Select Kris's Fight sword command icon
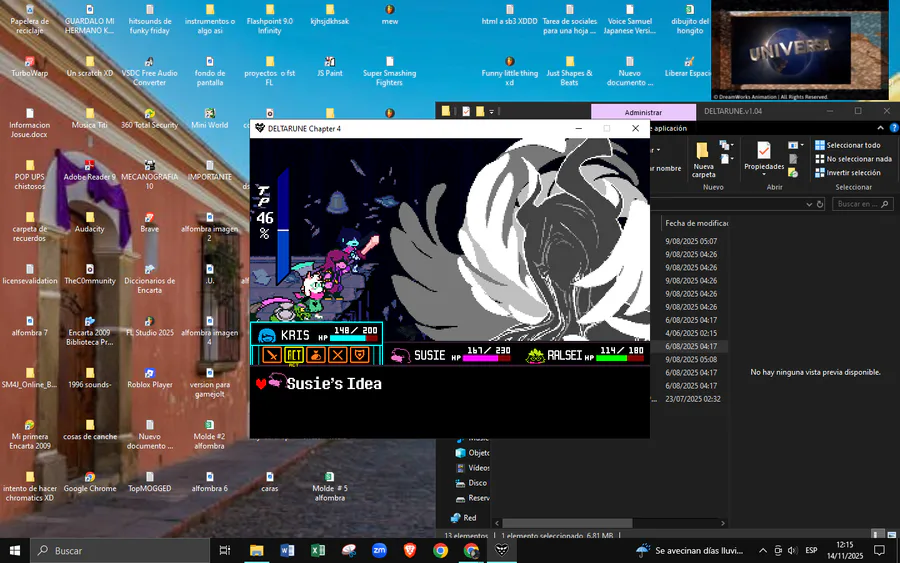The height and width of the screenshot is (563, 900). 271,355
